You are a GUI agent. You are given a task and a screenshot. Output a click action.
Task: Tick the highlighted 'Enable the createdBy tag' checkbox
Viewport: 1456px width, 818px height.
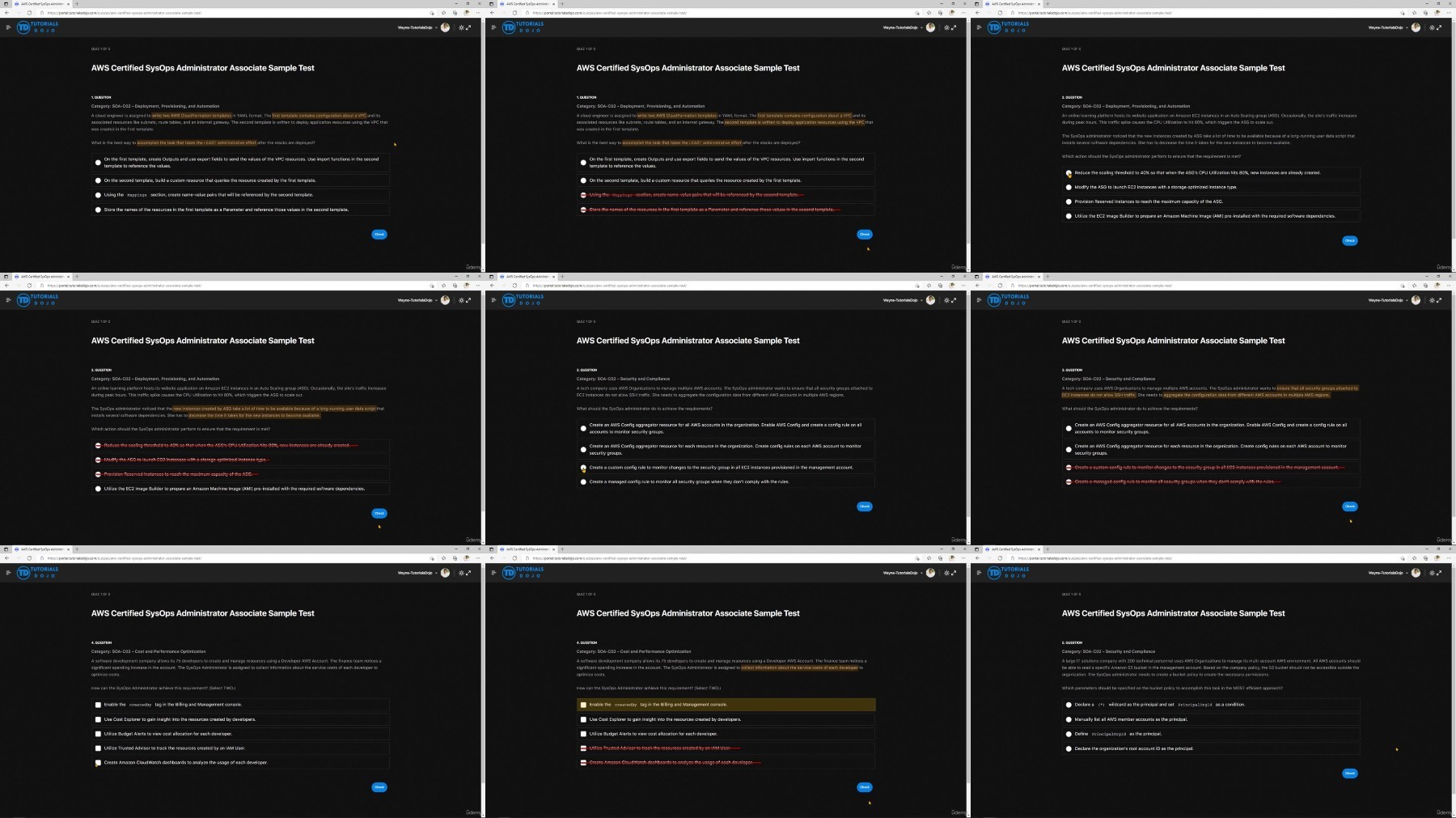click(583, 705)
